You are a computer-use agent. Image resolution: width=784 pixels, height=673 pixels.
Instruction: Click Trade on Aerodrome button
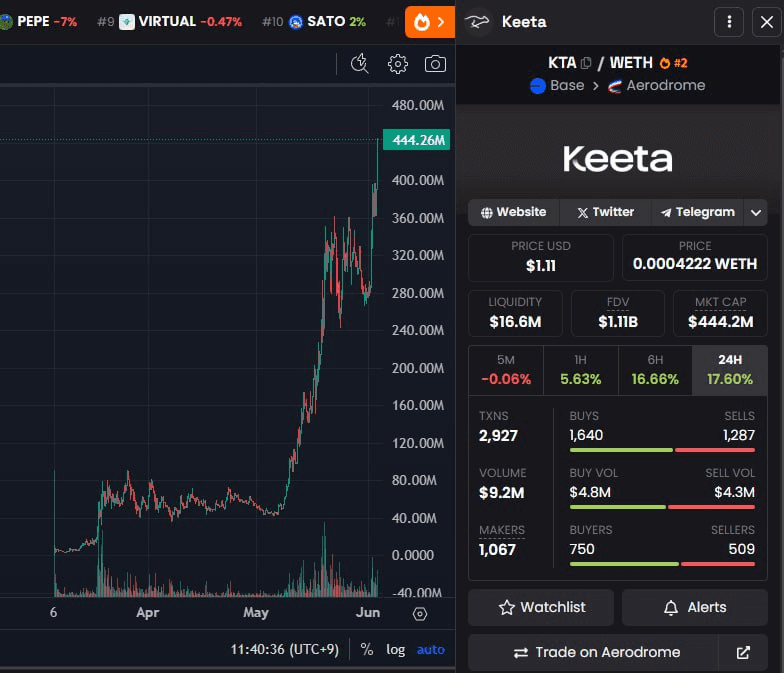[x=593, y=652]
